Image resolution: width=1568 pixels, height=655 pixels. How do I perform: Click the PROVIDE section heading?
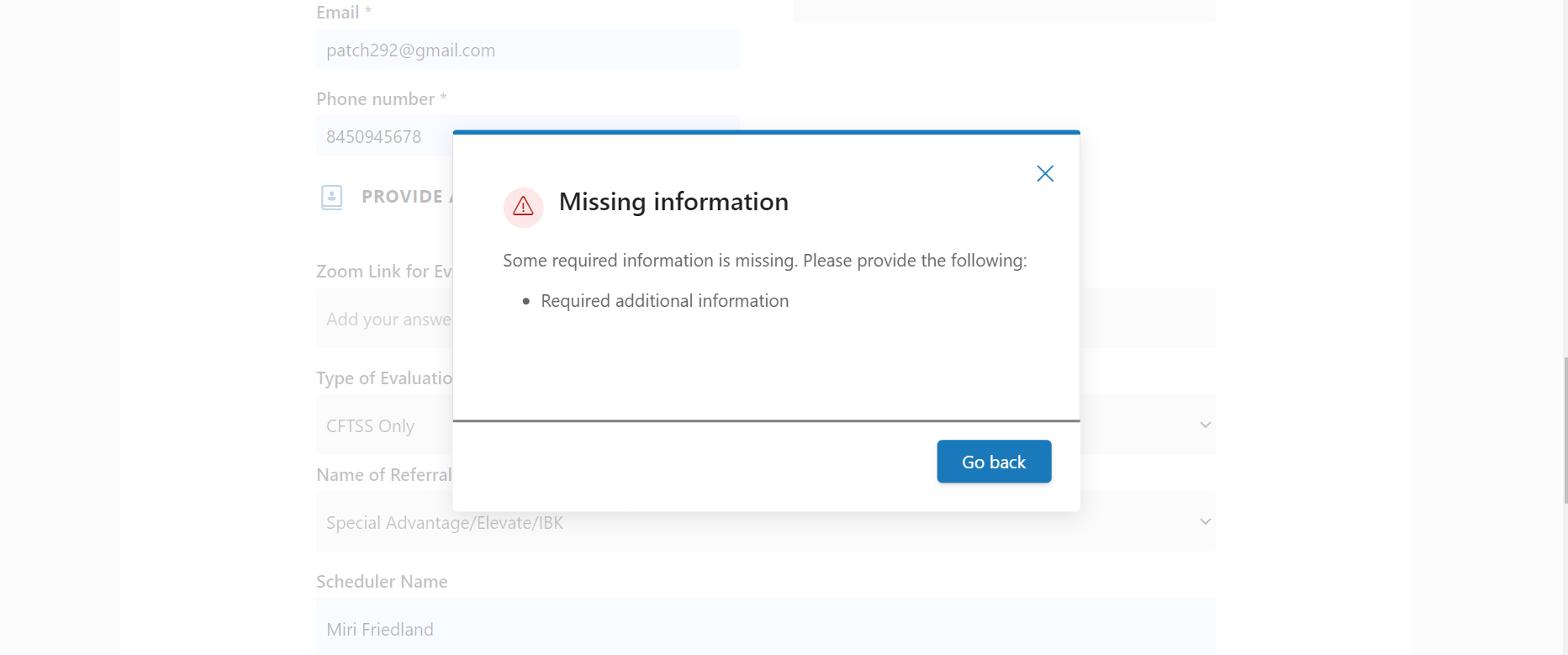click(403, 197)
